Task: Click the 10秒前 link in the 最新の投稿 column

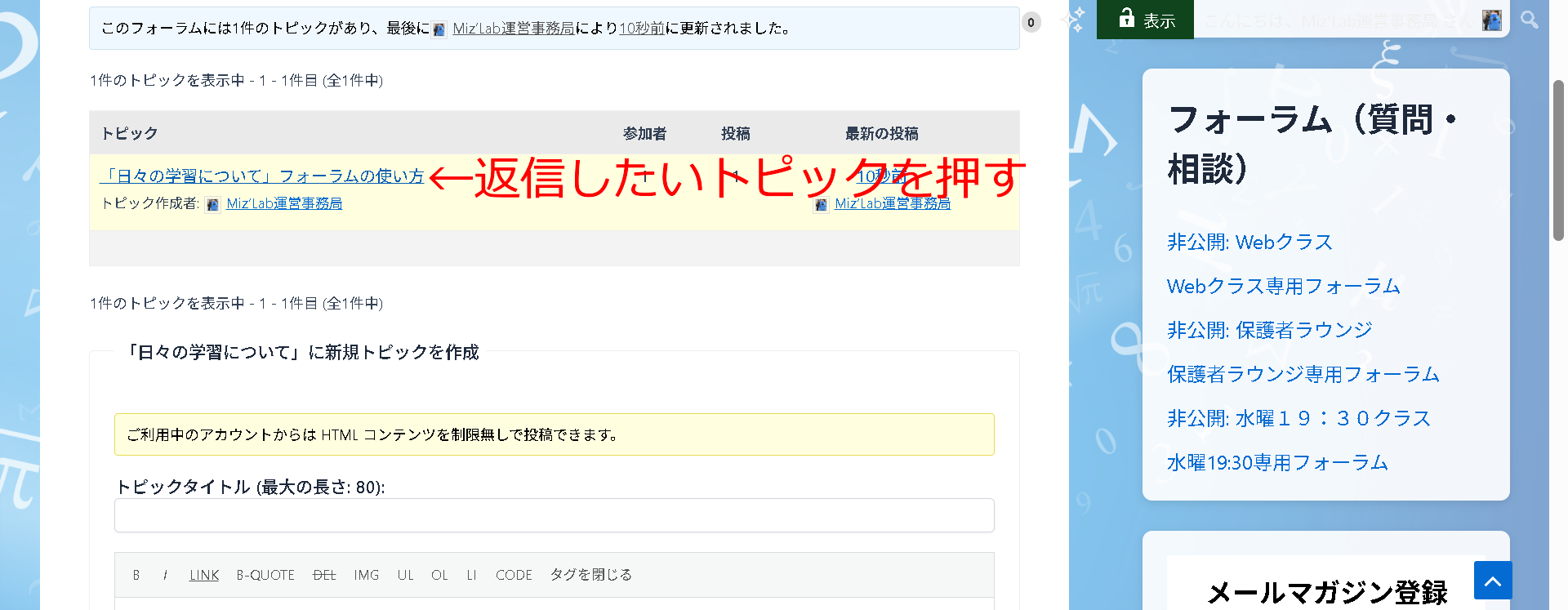Action: pos(882,176)
